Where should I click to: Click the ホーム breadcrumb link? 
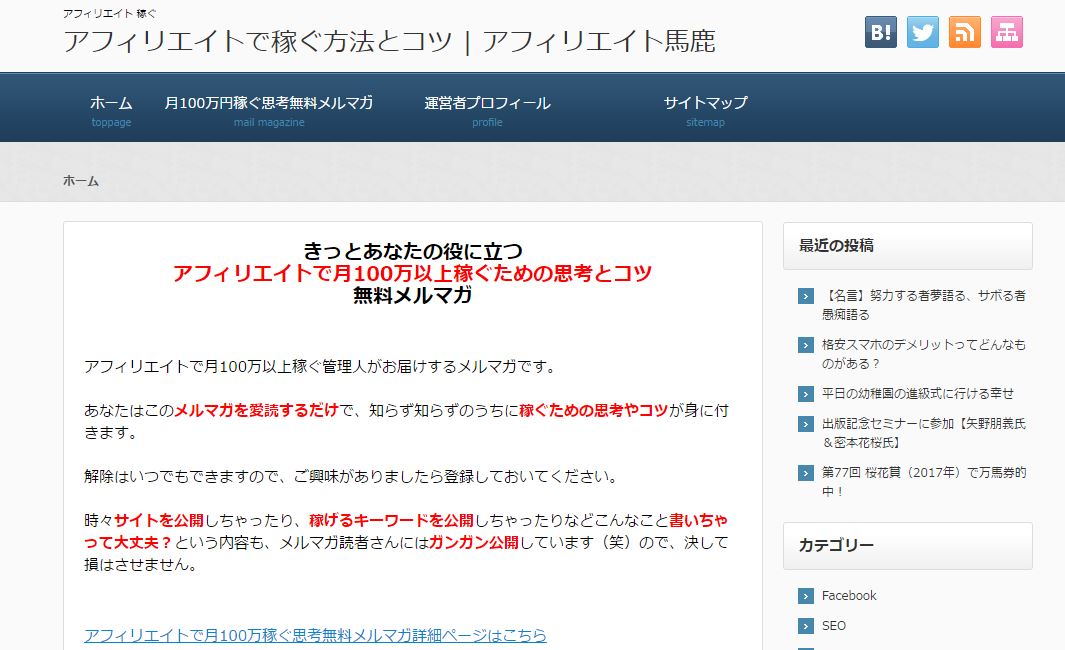pyautogui.click(x=81, y=181)
